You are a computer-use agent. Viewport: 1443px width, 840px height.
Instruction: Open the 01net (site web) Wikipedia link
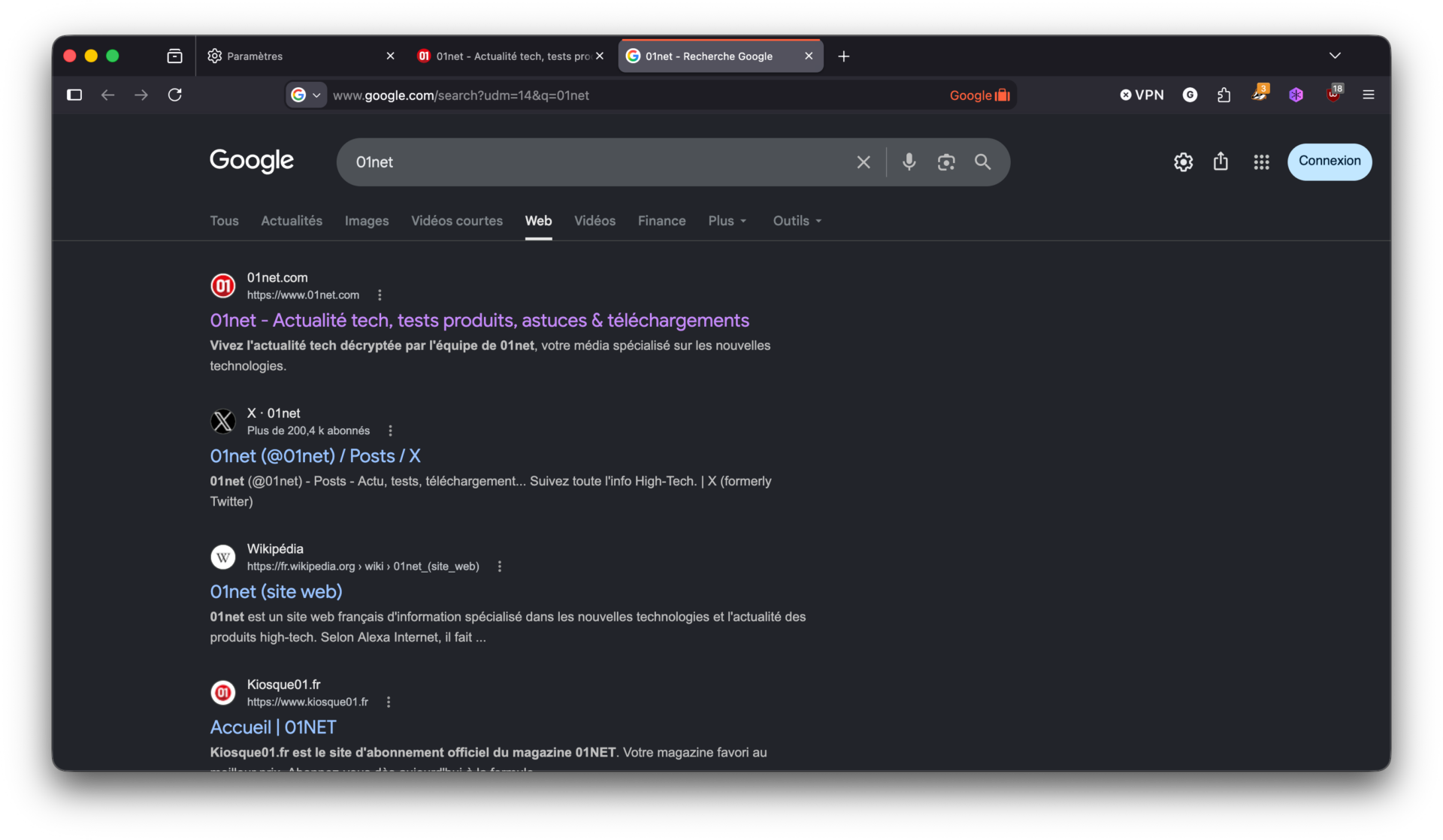[x=276, y=592]
